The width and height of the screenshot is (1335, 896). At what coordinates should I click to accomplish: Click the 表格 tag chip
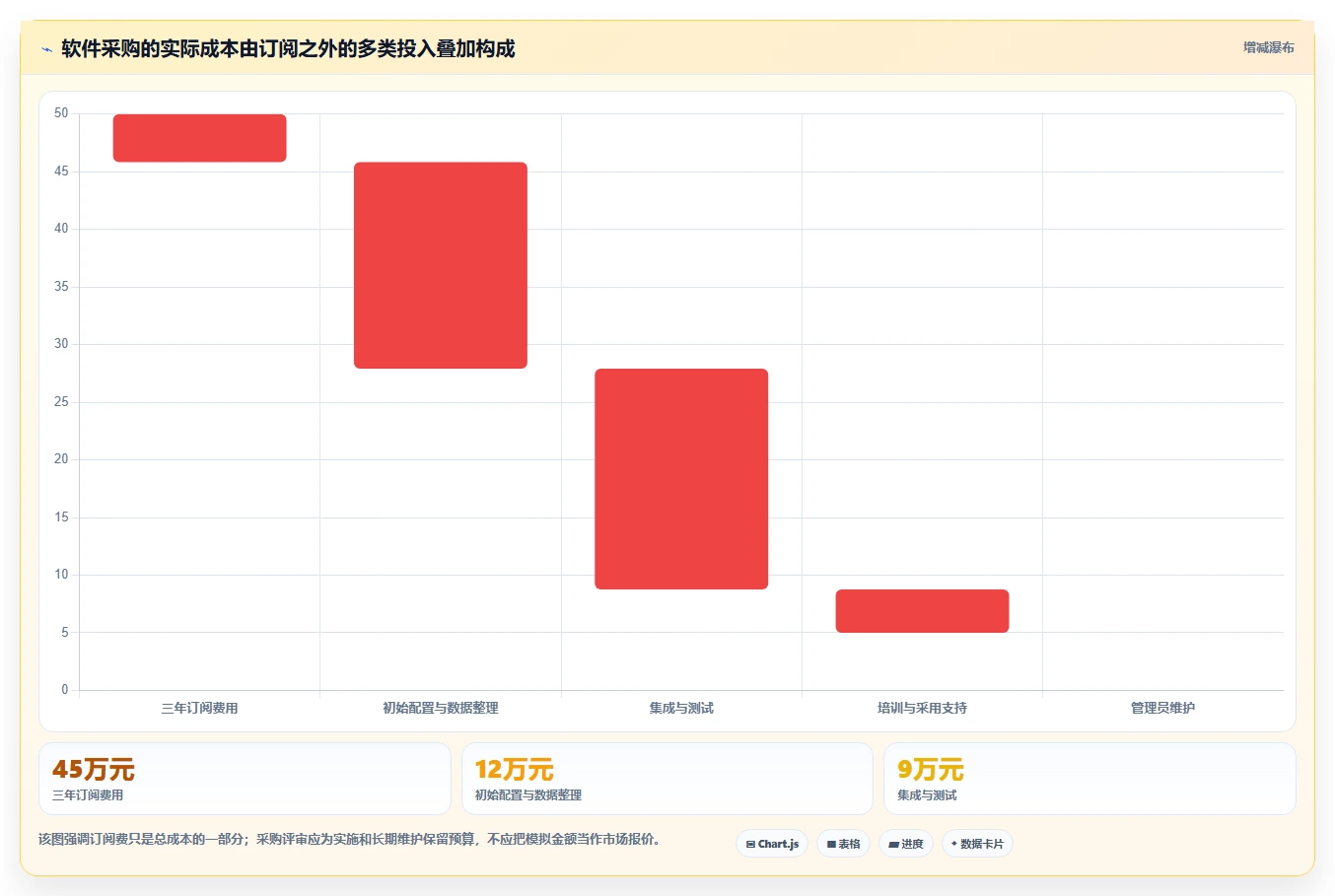tap(843, 844)
